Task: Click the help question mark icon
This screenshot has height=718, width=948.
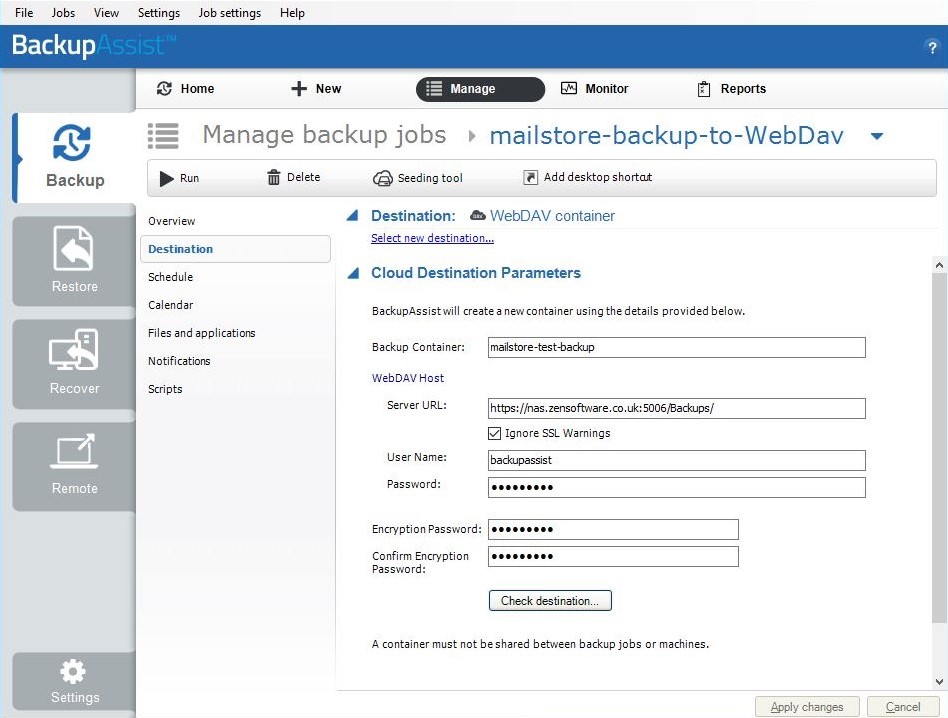Action: point(932,48)
